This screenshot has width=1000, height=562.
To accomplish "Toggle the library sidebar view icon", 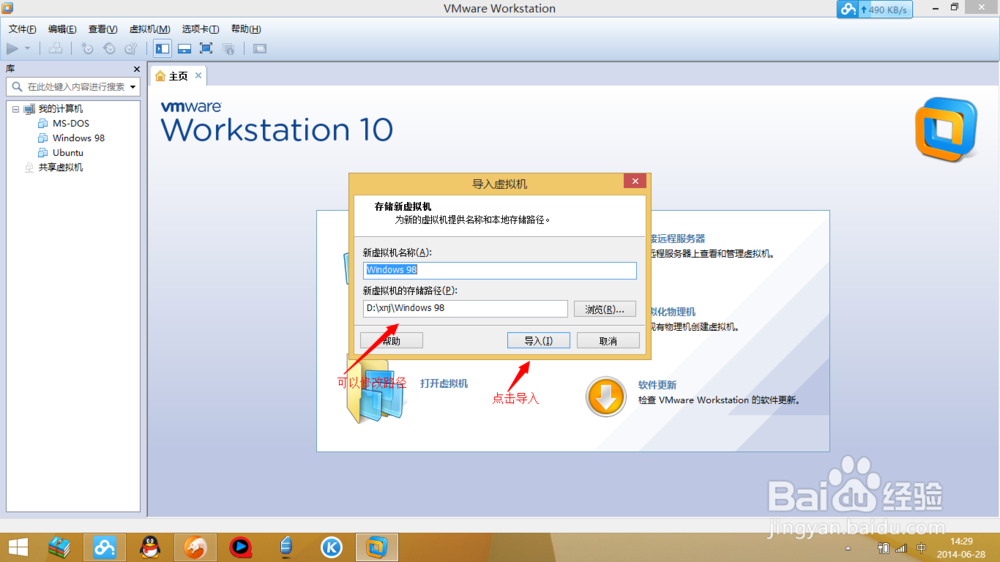I will [x=162, y=48].
